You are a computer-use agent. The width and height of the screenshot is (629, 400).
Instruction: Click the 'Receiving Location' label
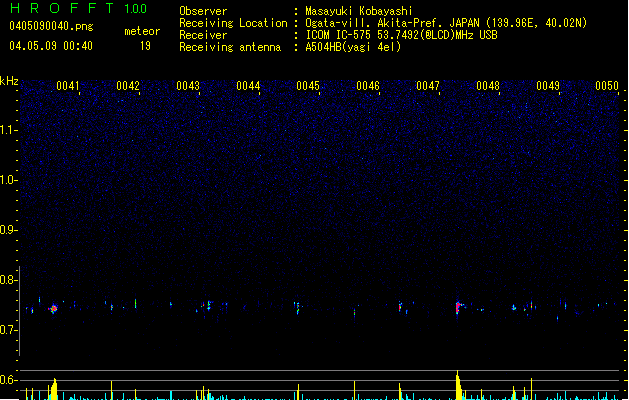(233, 23)
